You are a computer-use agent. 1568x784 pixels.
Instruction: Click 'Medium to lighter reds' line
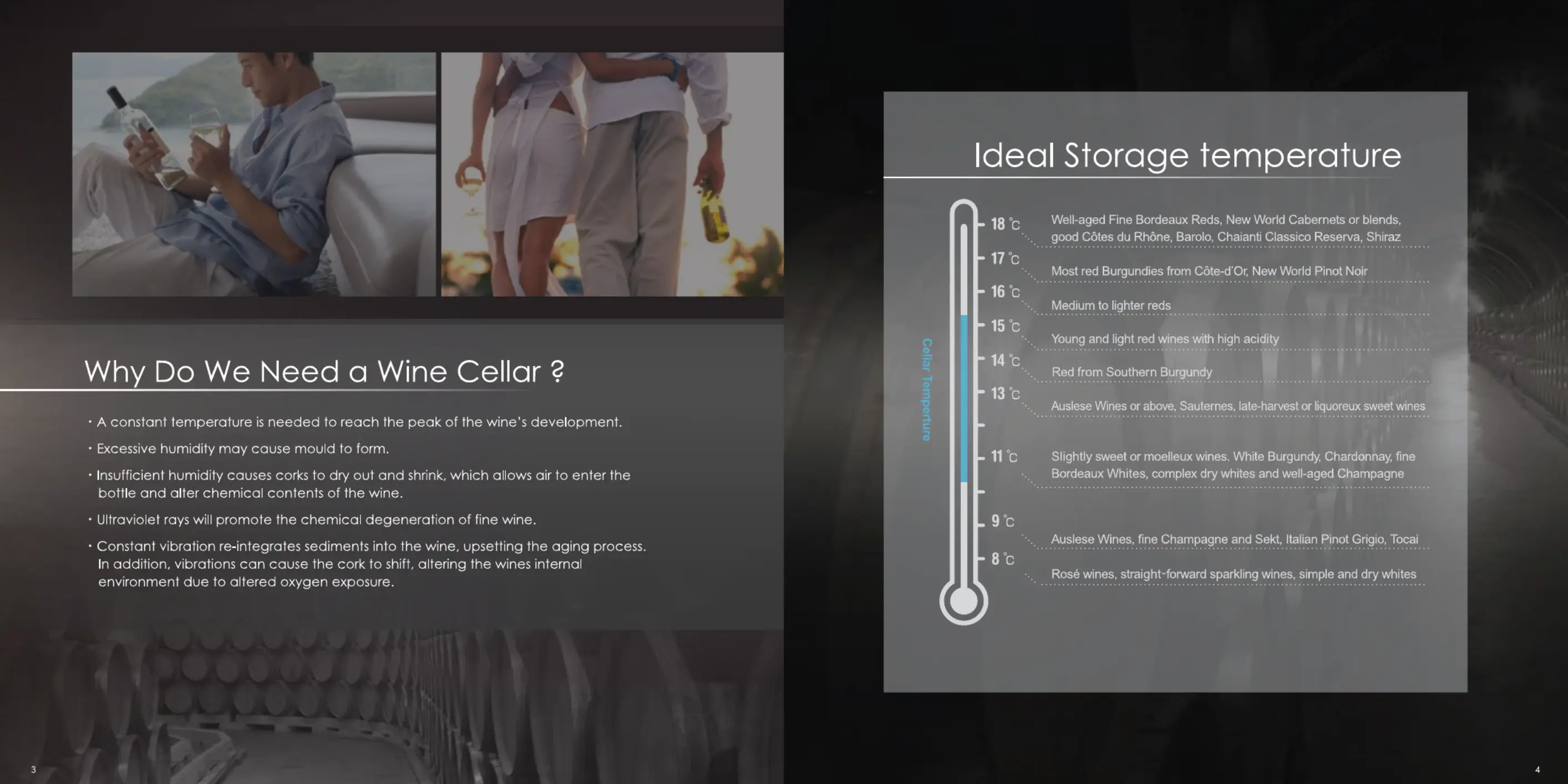1111,305
